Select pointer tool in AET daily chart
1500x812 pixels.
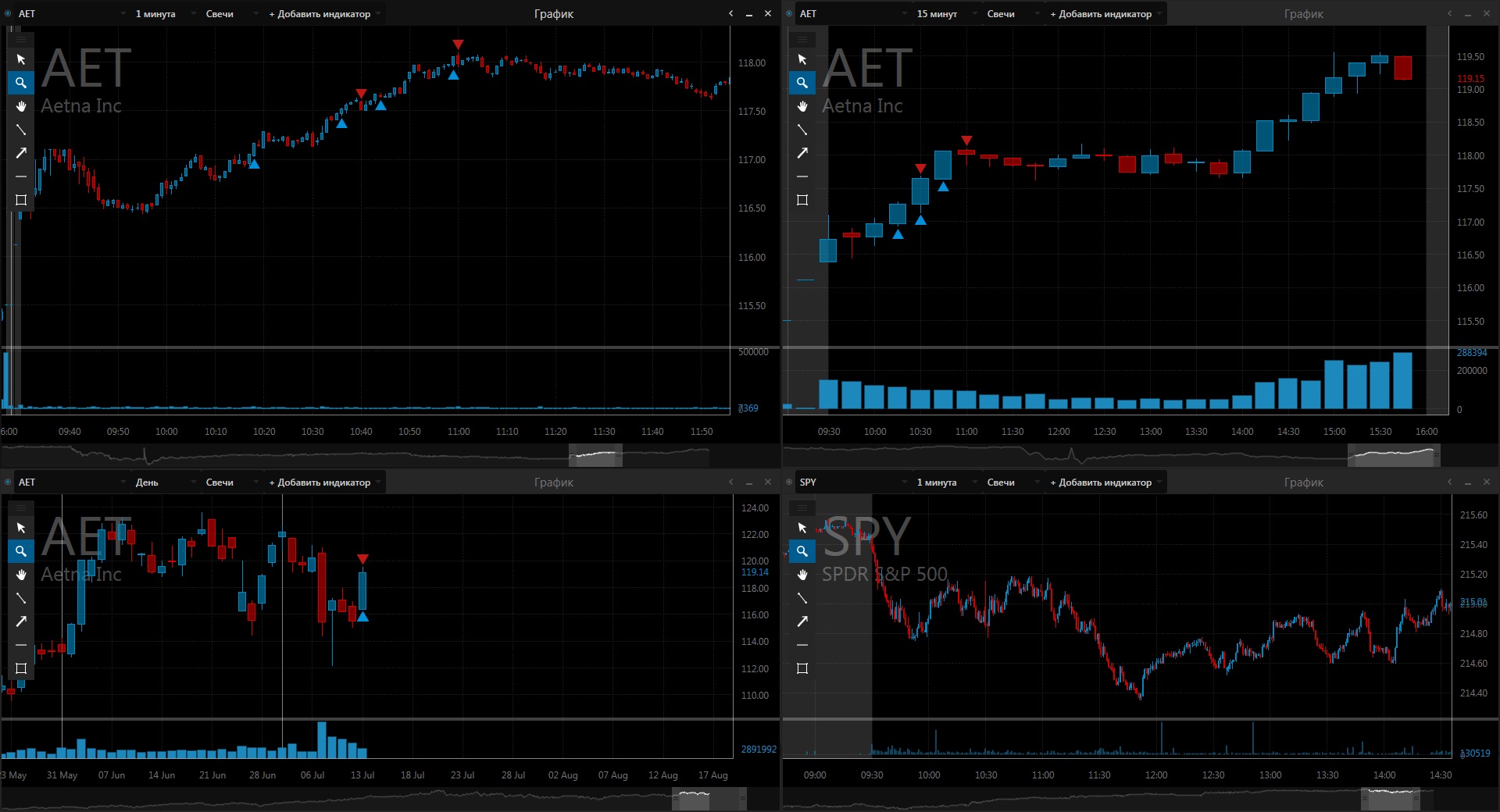[x=21, y=528]
